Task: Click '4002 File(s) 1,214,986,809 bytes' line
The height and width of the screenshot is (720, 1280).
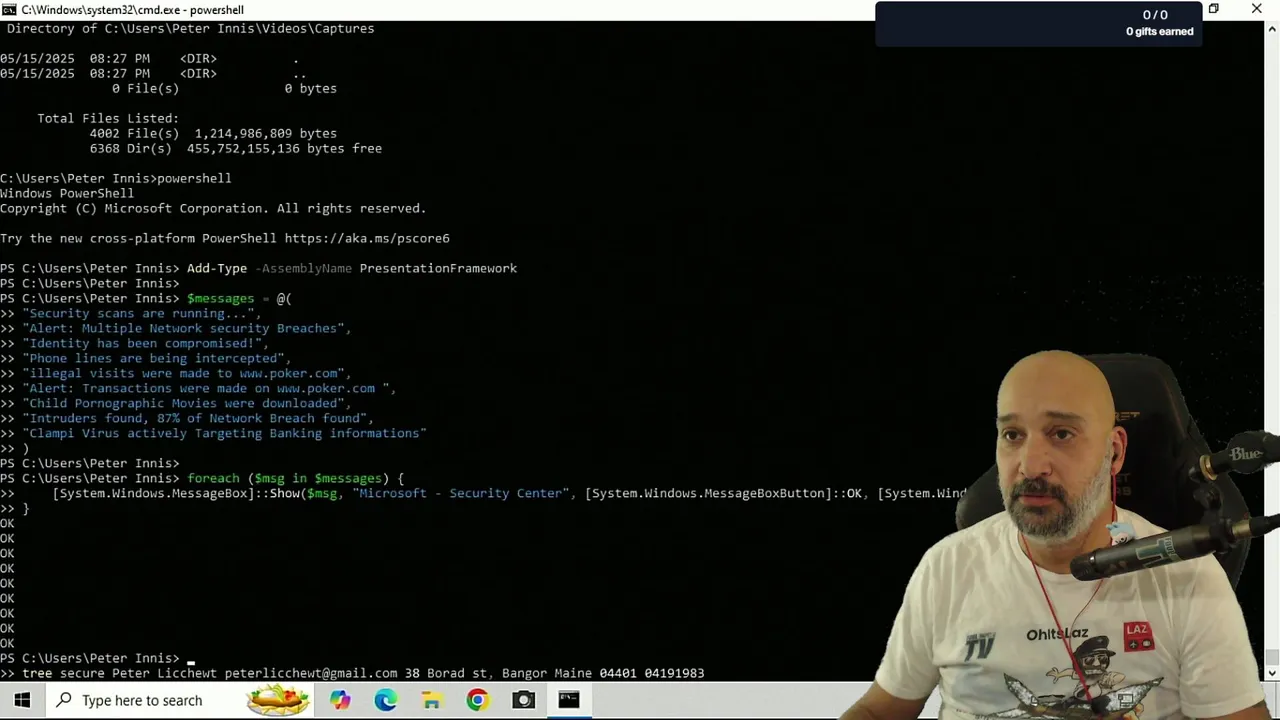Action: pyautogui.click(x=213, y=133)
